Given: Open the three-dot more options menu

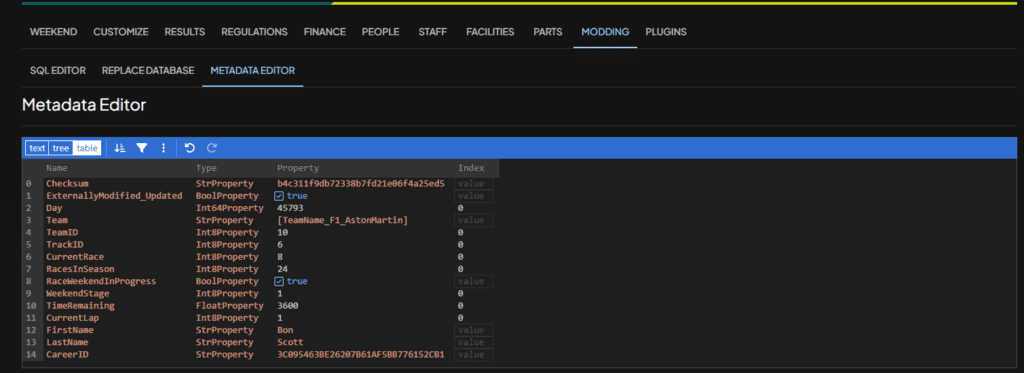Looking at the screenshot, I should [163, 148].
